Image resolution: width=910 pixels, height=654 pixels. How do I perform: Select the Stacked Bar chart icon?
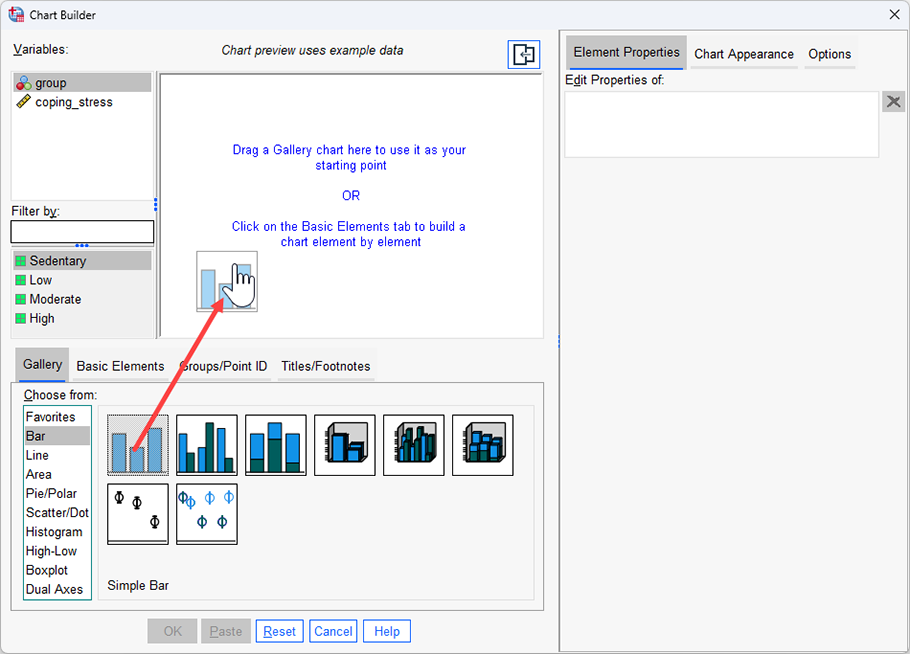(275, 444)
